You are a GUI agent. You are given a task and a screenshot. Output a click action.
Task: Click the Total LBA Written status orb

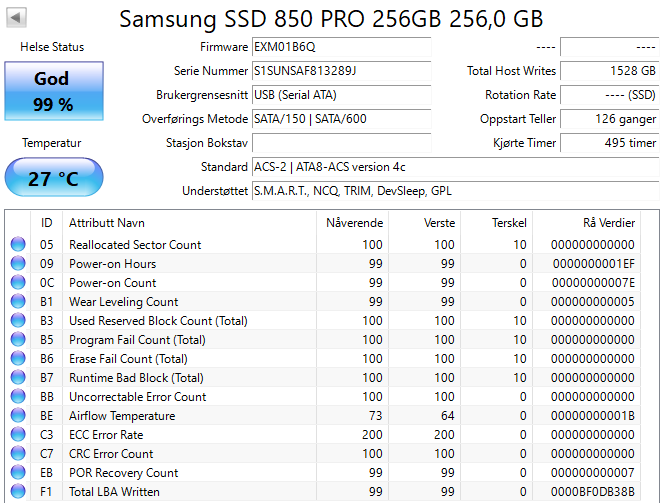click(x=18, y=492)
